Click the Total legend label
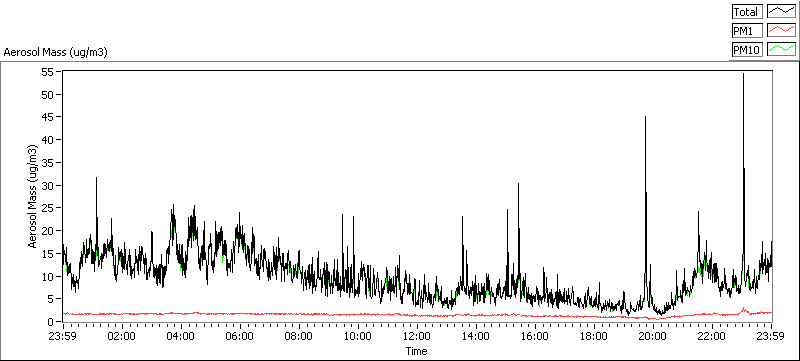Viewport: 800px width, 361px height. point(747,12)
